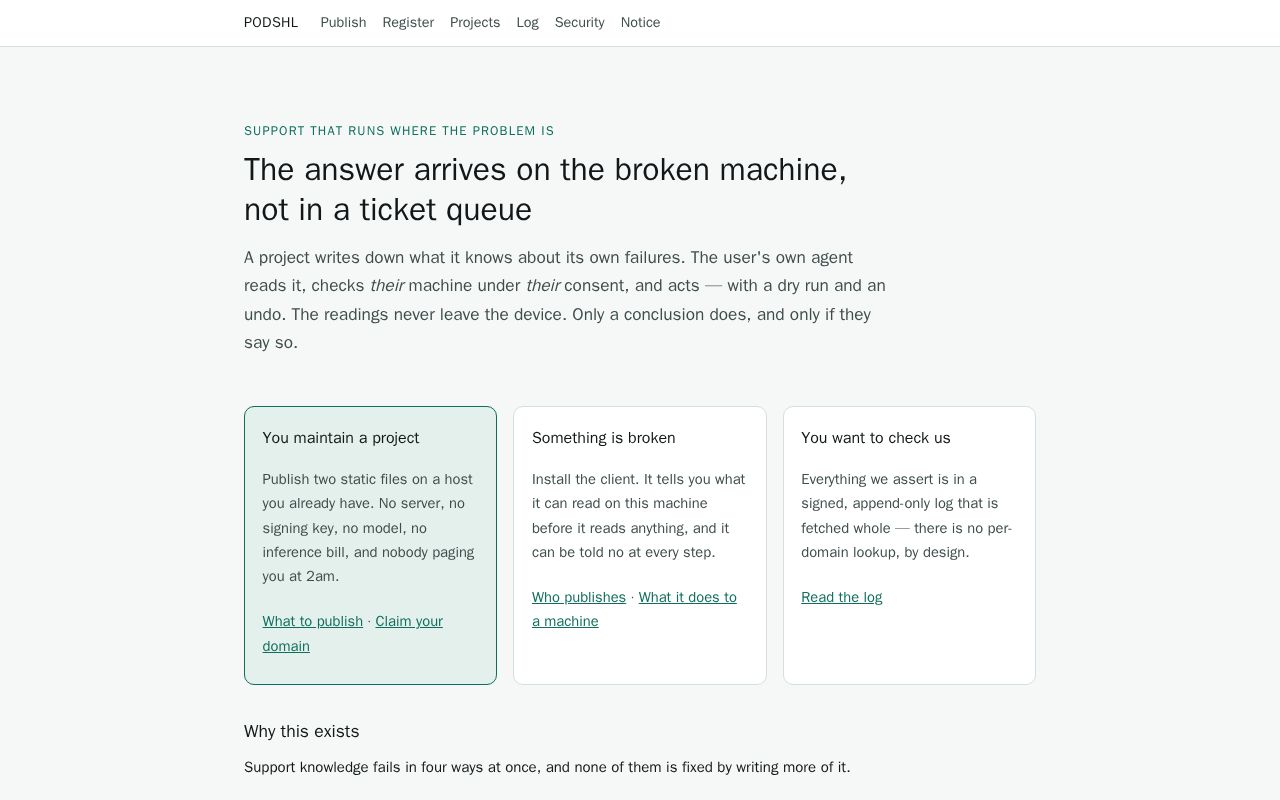This screenshot has height=800, width=1280.
Task: Open the Publish menu item
Action: pos(343,22)
